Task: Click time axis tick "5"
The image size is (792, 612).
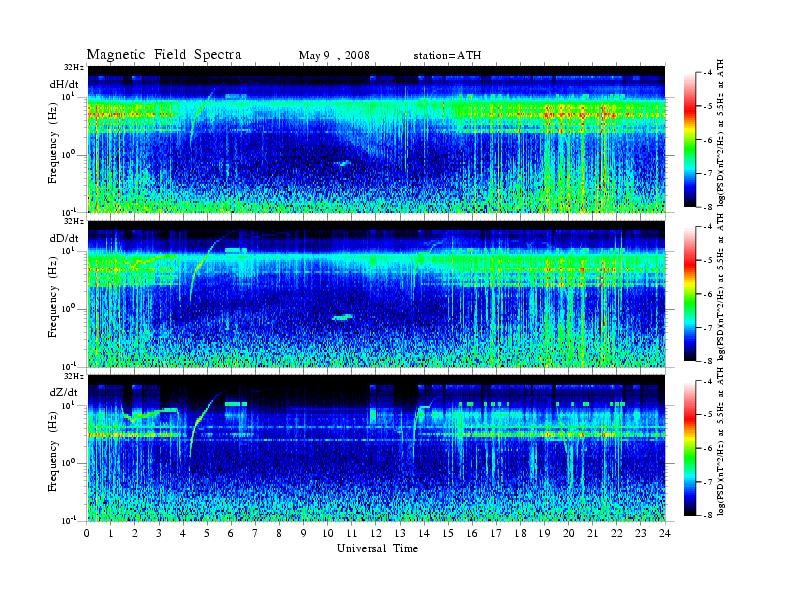Action: tap(207, 533)
